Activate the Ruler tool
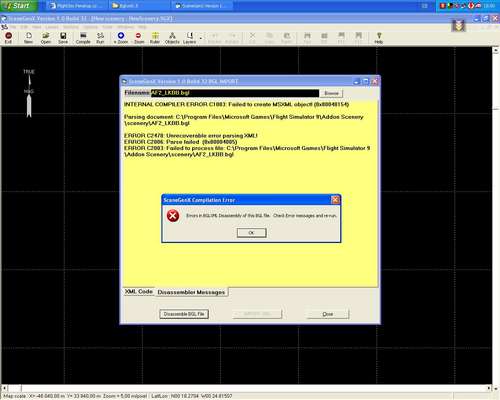The width and height of the screenshot is (500, 400). pos(155,38)
